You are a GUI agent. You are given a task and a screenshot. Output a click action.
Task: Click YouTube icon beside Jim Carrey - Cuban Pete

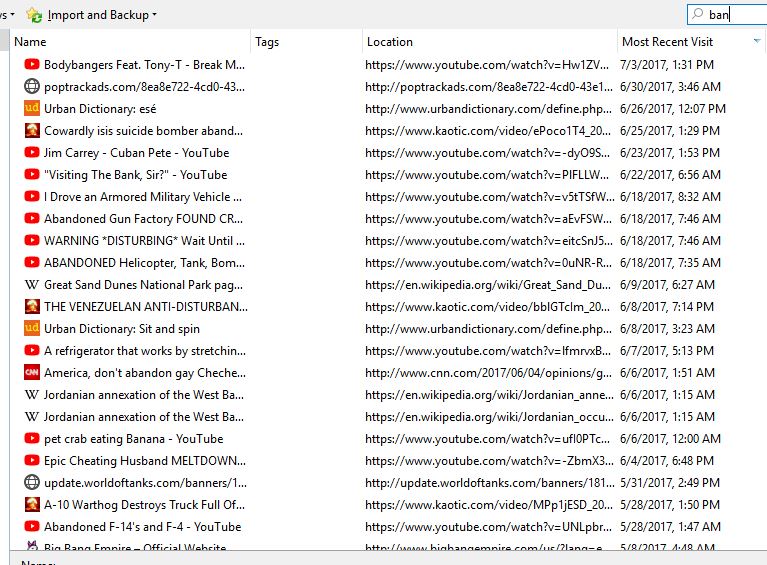pyautogui.click(x=32, y=152)
